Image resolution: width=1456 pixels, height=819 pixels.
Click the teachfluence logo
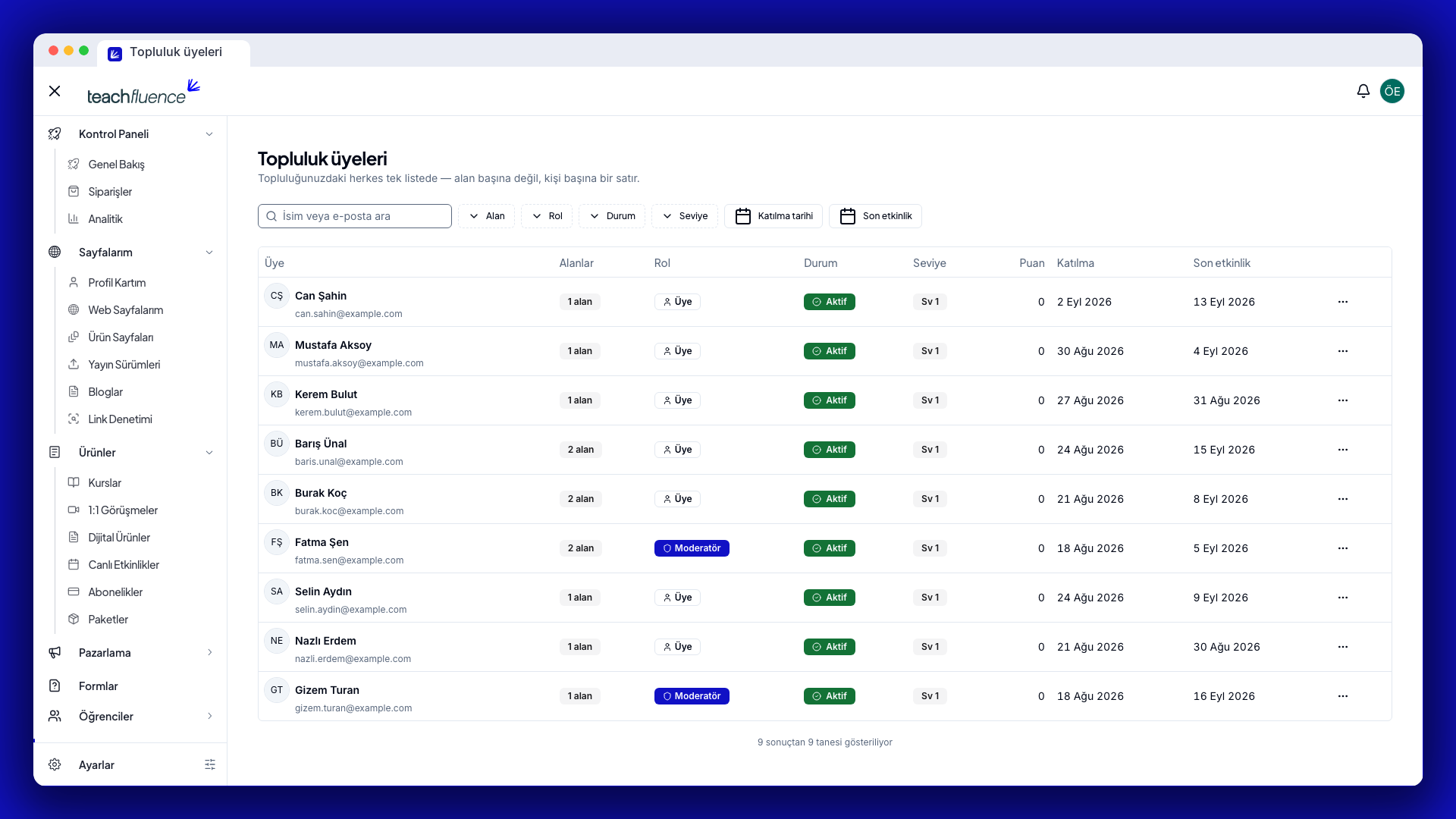[x=144, y=92]
